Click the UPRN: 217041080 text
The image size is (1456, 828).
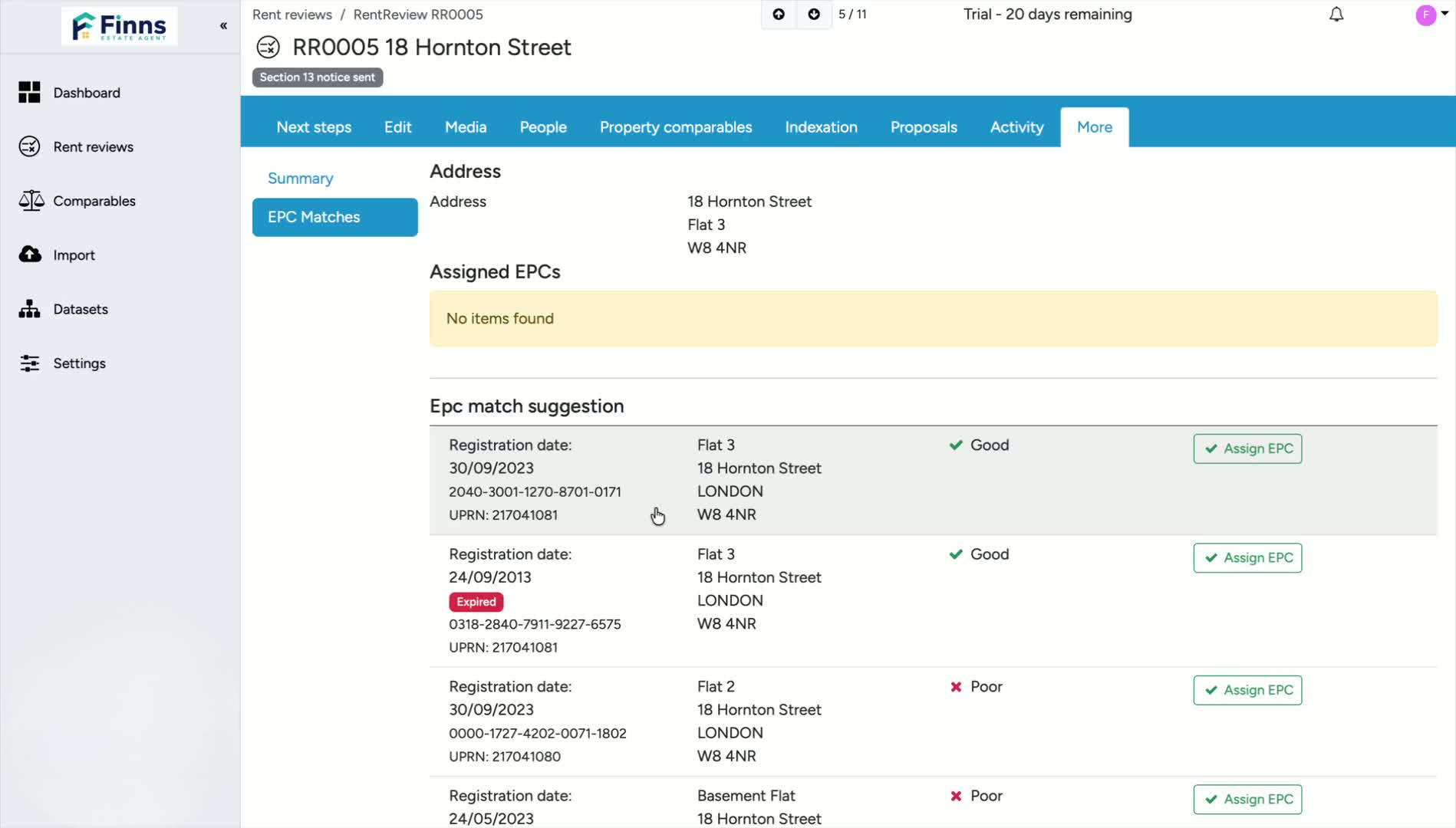click(x=505, y=757)
